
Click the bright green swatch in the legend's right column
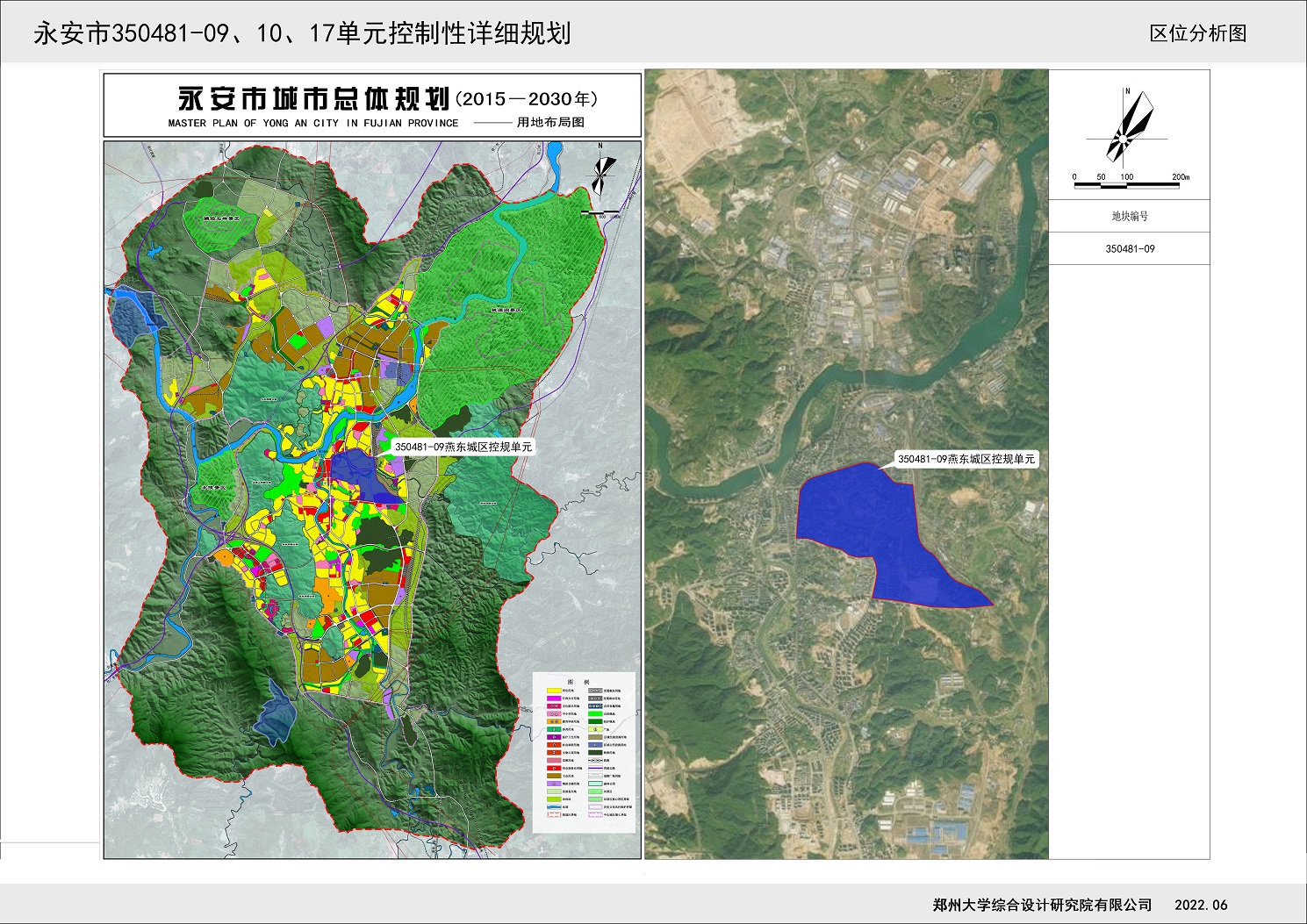coord(595,713)
